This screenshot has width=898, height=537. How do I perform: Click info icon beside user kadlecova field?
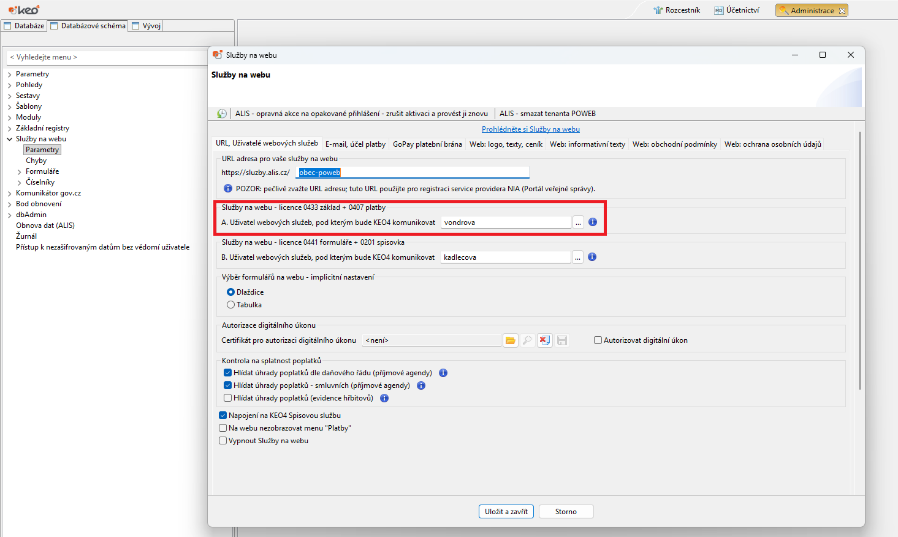592,257
